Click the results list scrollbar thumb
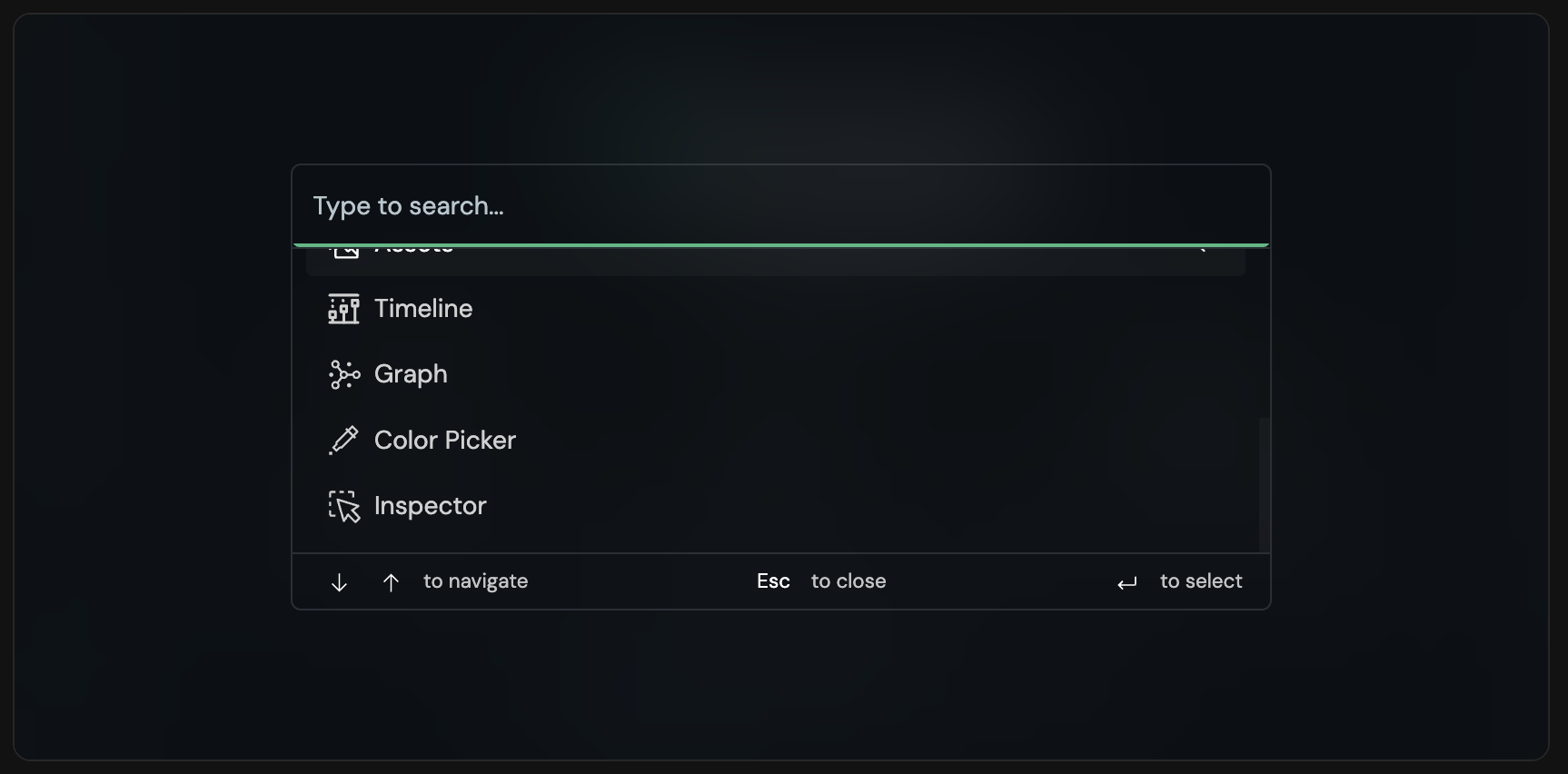Viewport: 1568px width, 774px height. pyautogui.click(x=1264, y=484)
